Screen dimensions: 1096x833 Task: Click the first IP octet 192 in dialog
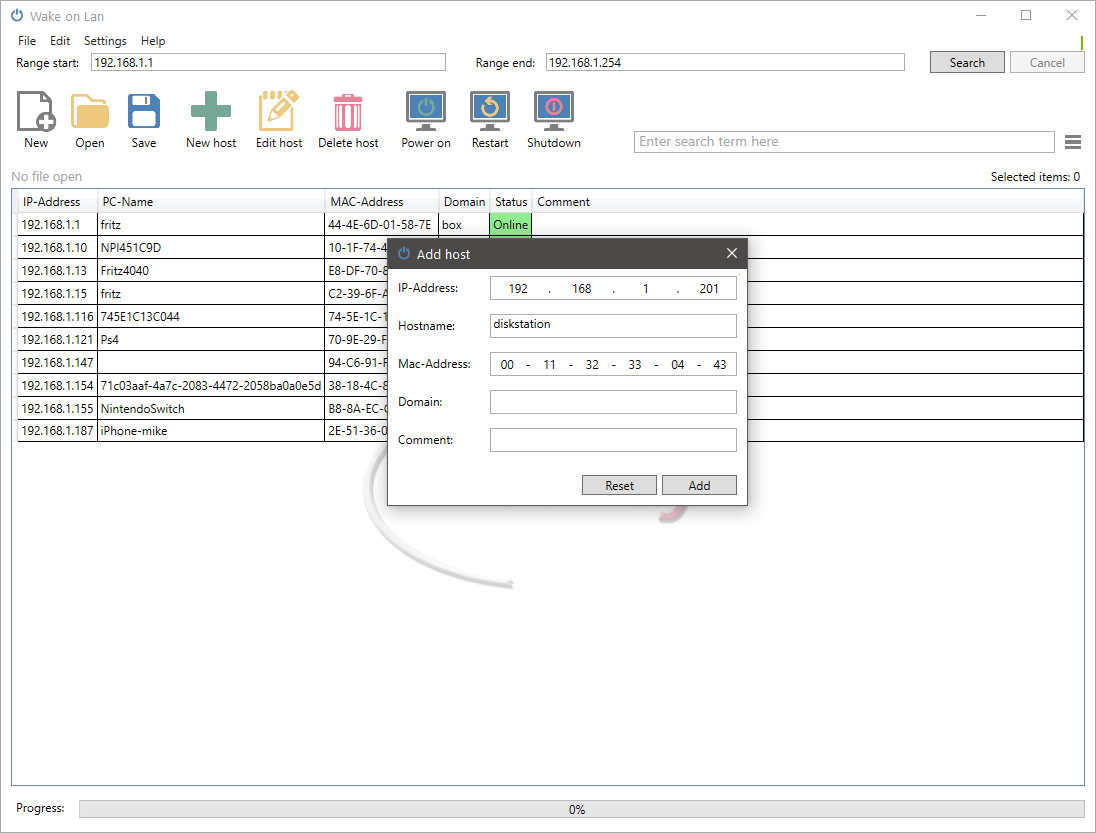coord(518,289)
